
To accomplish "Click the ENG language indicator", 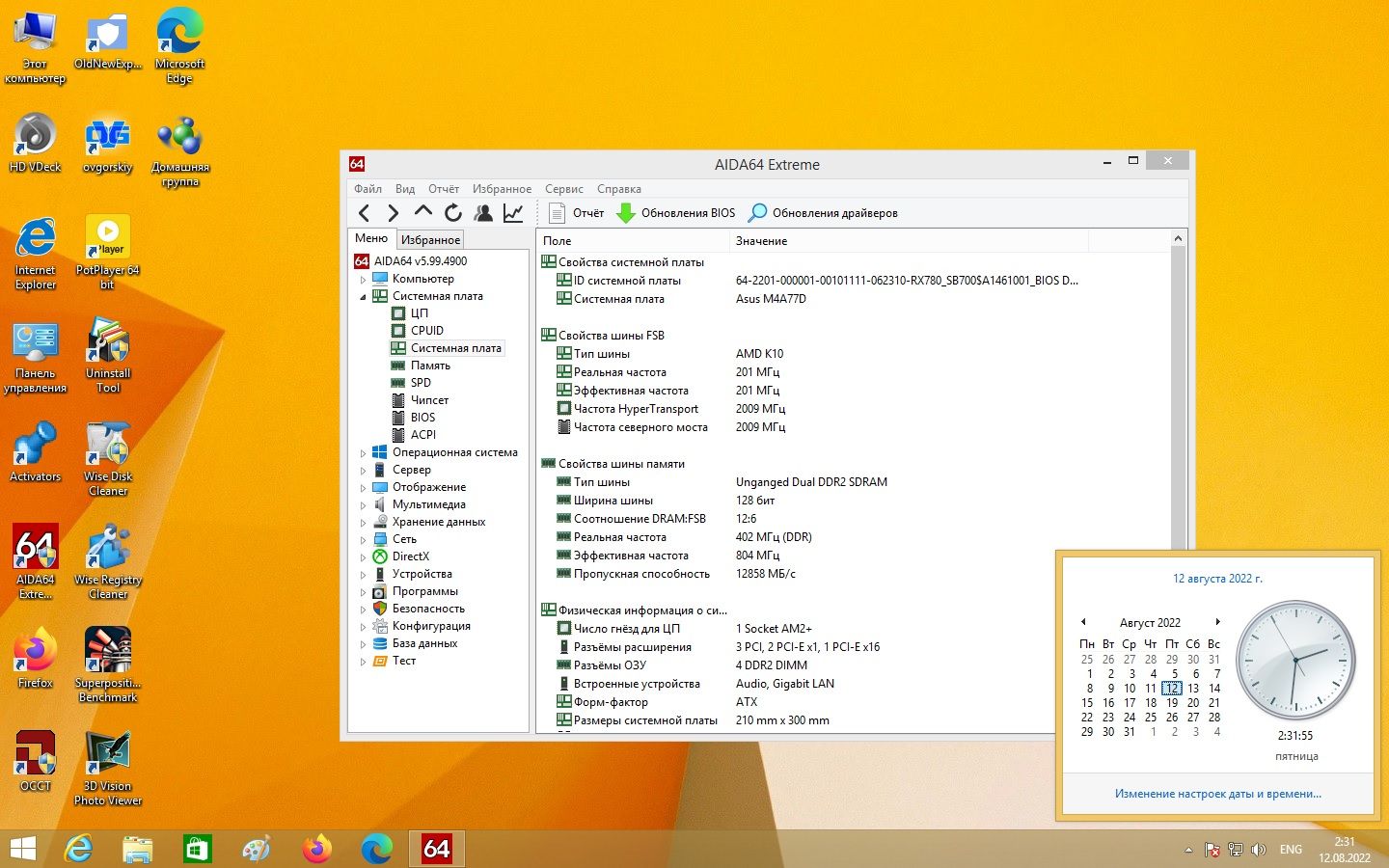I will pos(1291,850).
